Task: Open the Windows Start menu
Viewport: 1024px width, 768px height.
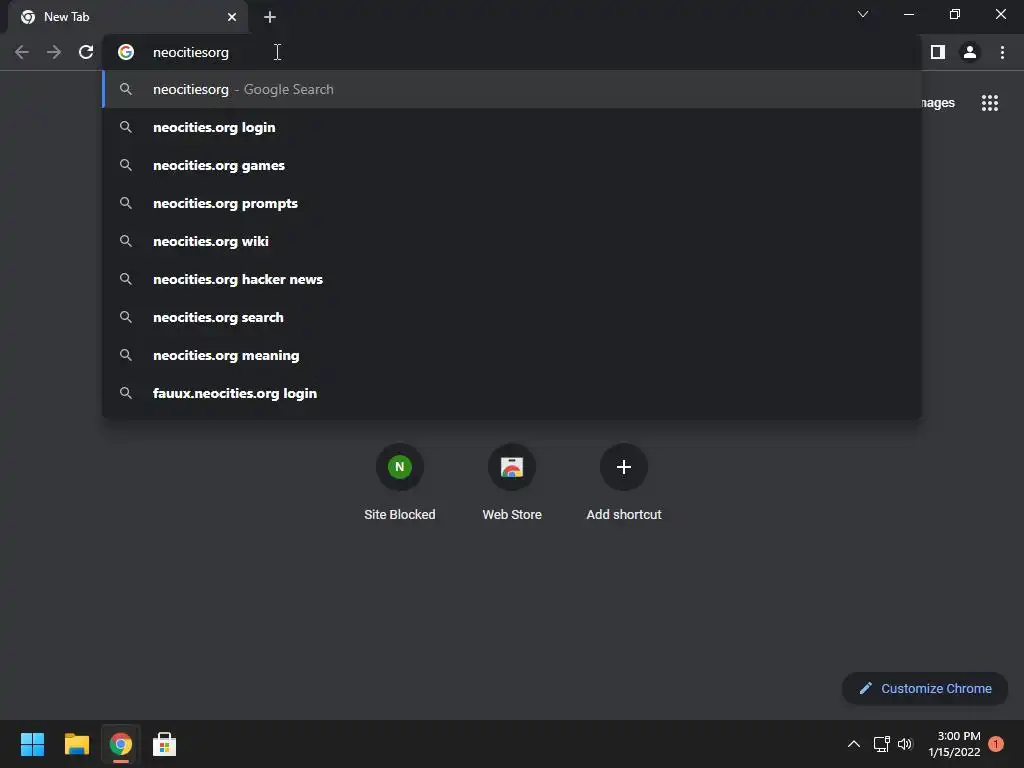Action: point(32,744)
